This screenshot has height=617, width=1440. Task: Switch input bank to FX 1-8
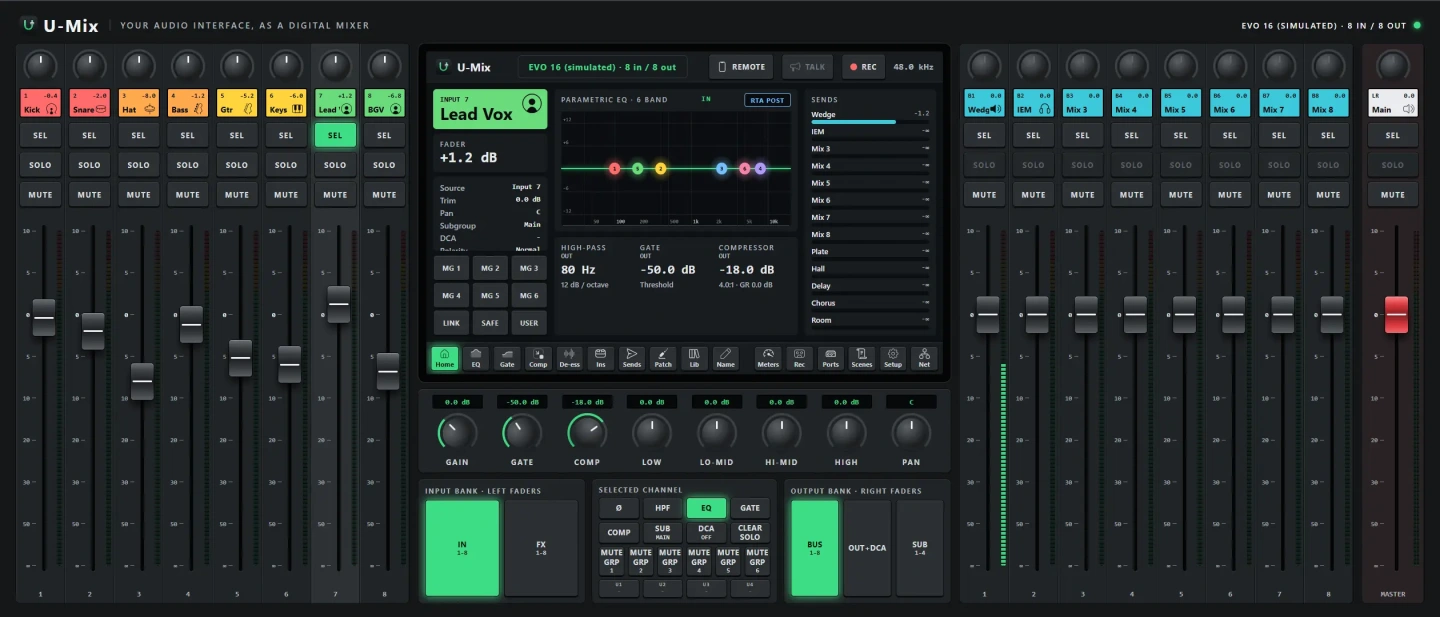pos(541,548)
